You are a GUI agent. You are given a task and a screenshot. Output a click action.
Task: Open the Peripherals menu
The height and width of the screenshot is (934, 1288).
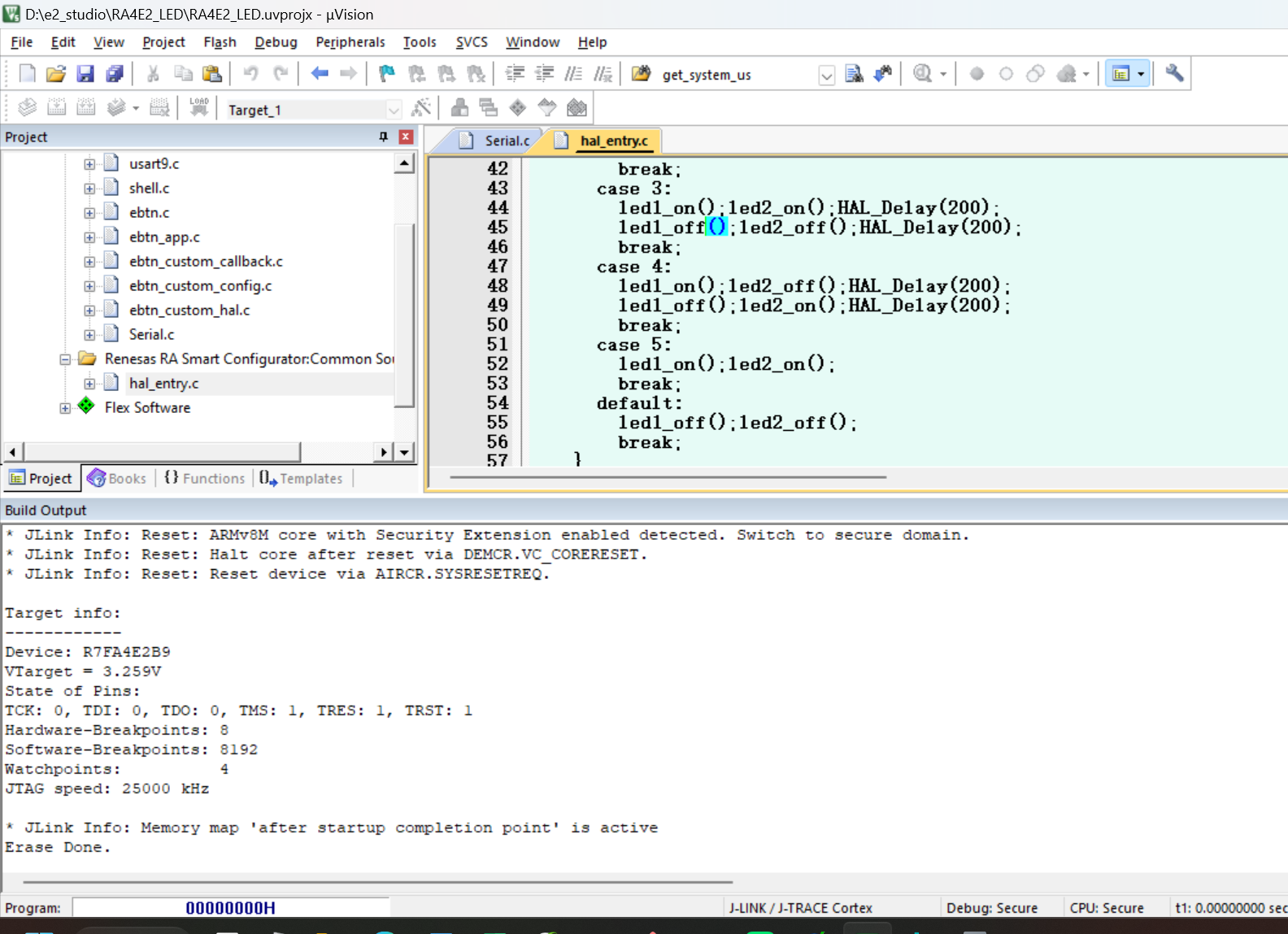pos(350,42)
